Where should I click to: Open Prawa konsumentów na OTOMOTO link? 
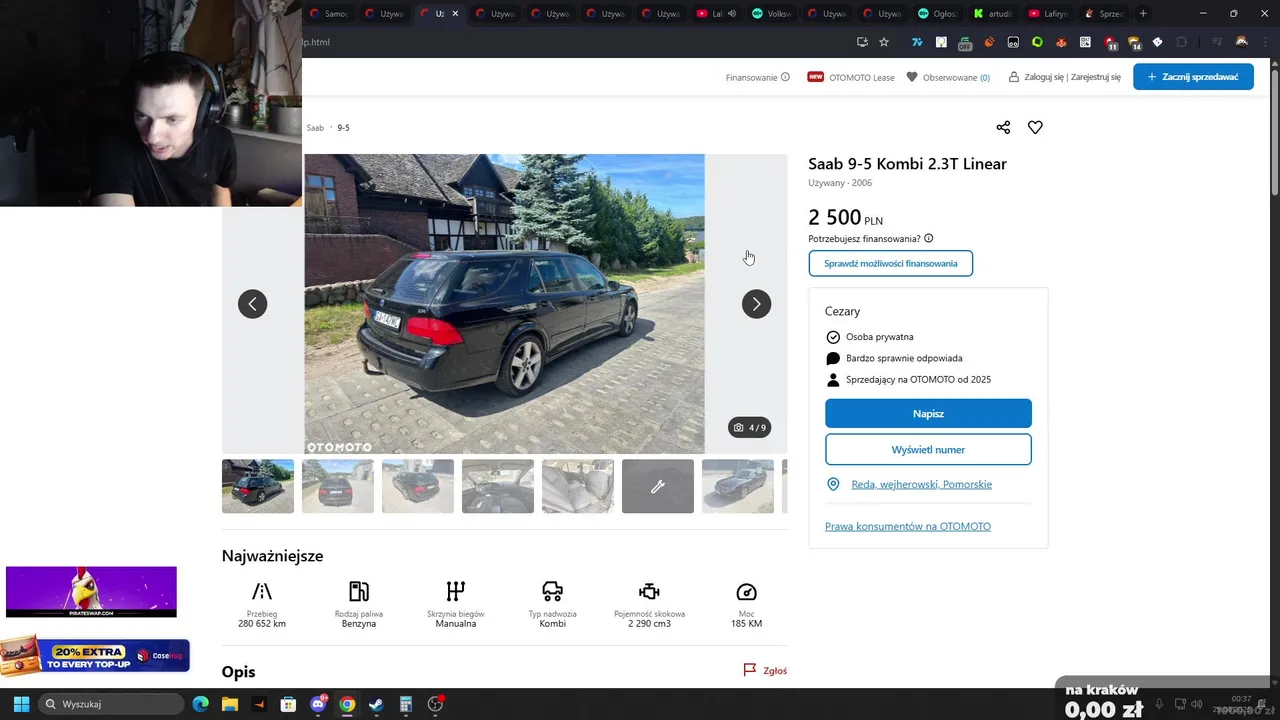click(x=908, y=526)
